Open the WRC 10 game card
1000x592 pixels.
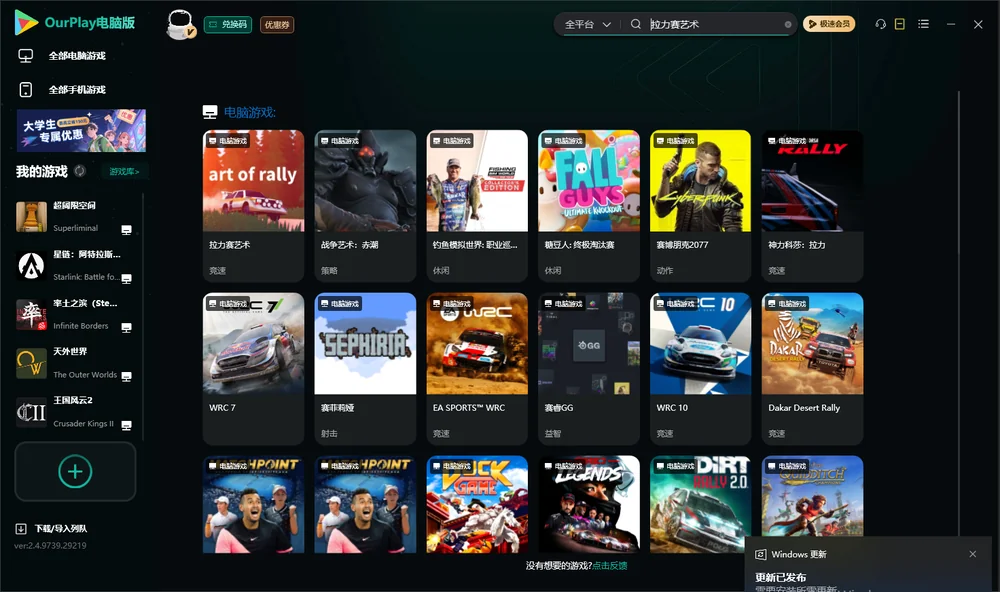[700, 368]
